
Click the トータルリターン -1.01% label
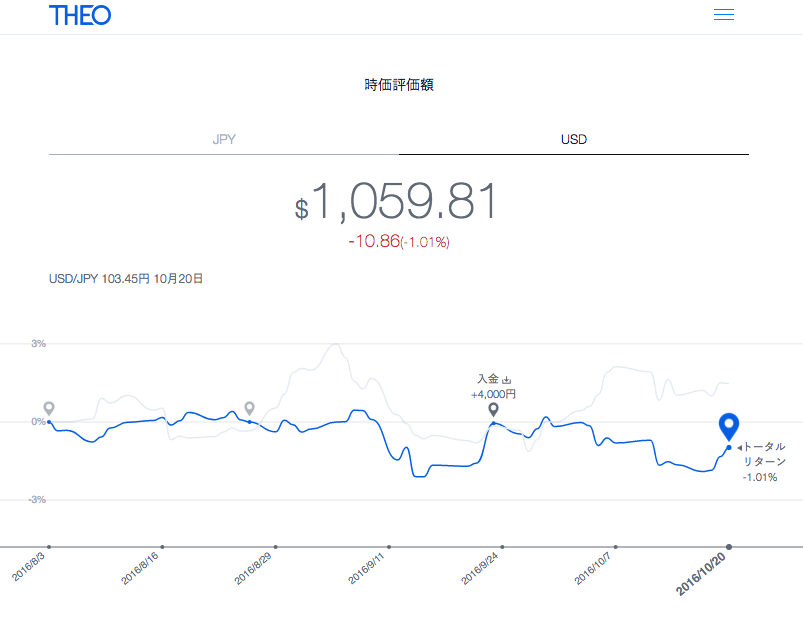(x=764, y=462)
